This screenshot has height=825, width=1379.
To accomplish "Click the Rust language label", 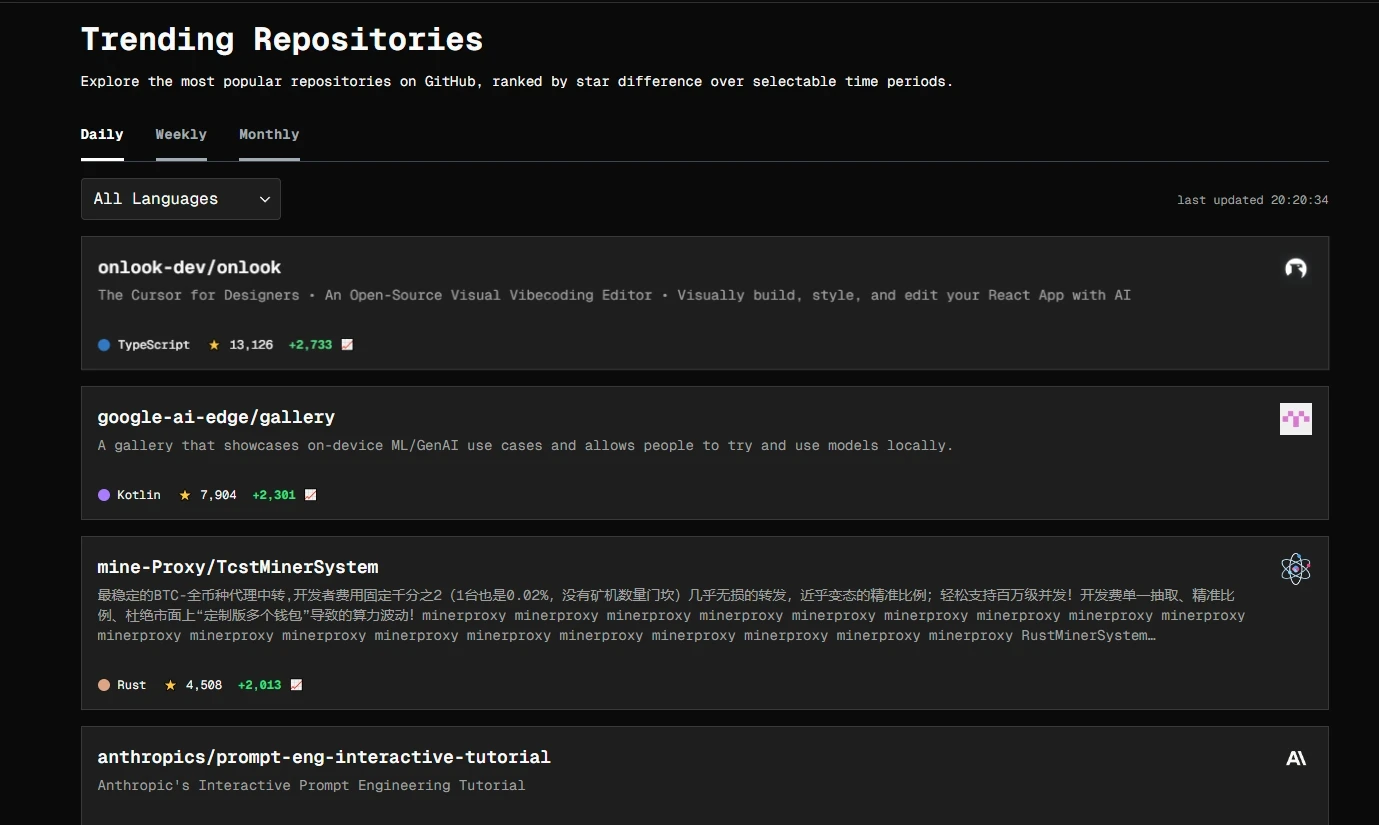I will point(132,685).
